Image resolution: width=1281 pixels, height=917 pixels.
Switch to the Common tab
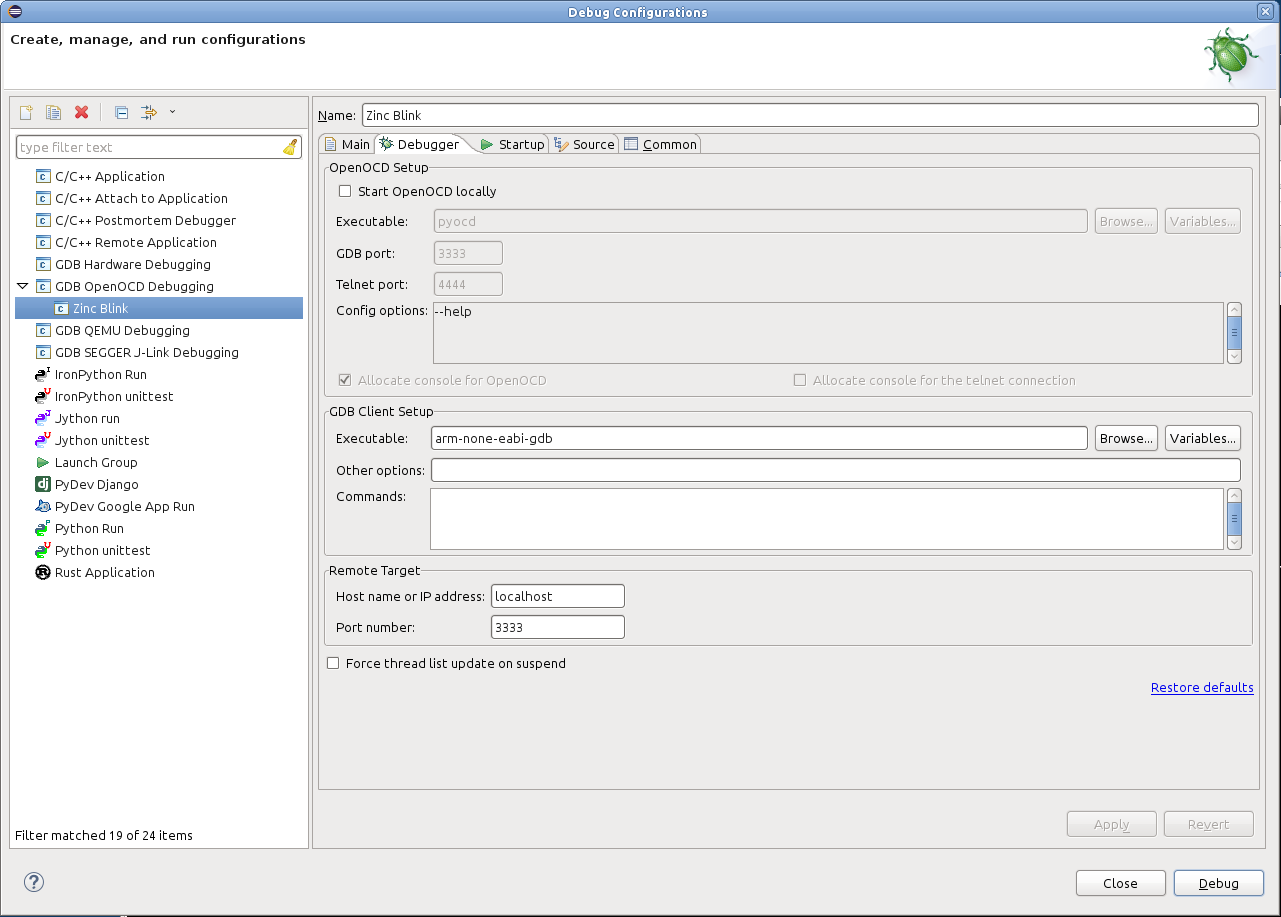pos(660,144)
